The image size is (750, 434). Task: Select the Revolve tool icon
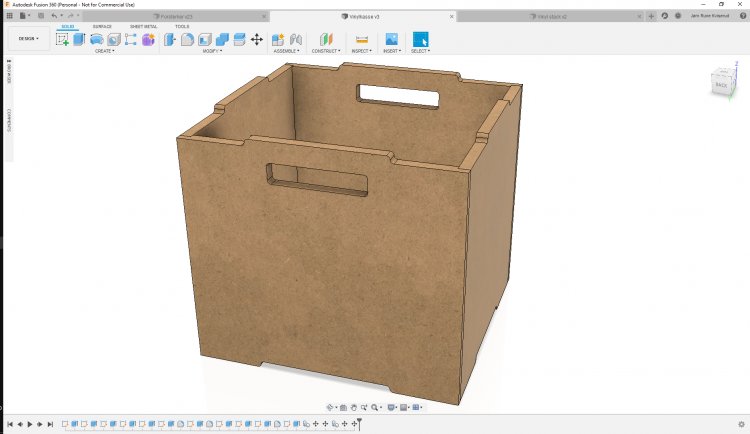[x=97, y=39]
